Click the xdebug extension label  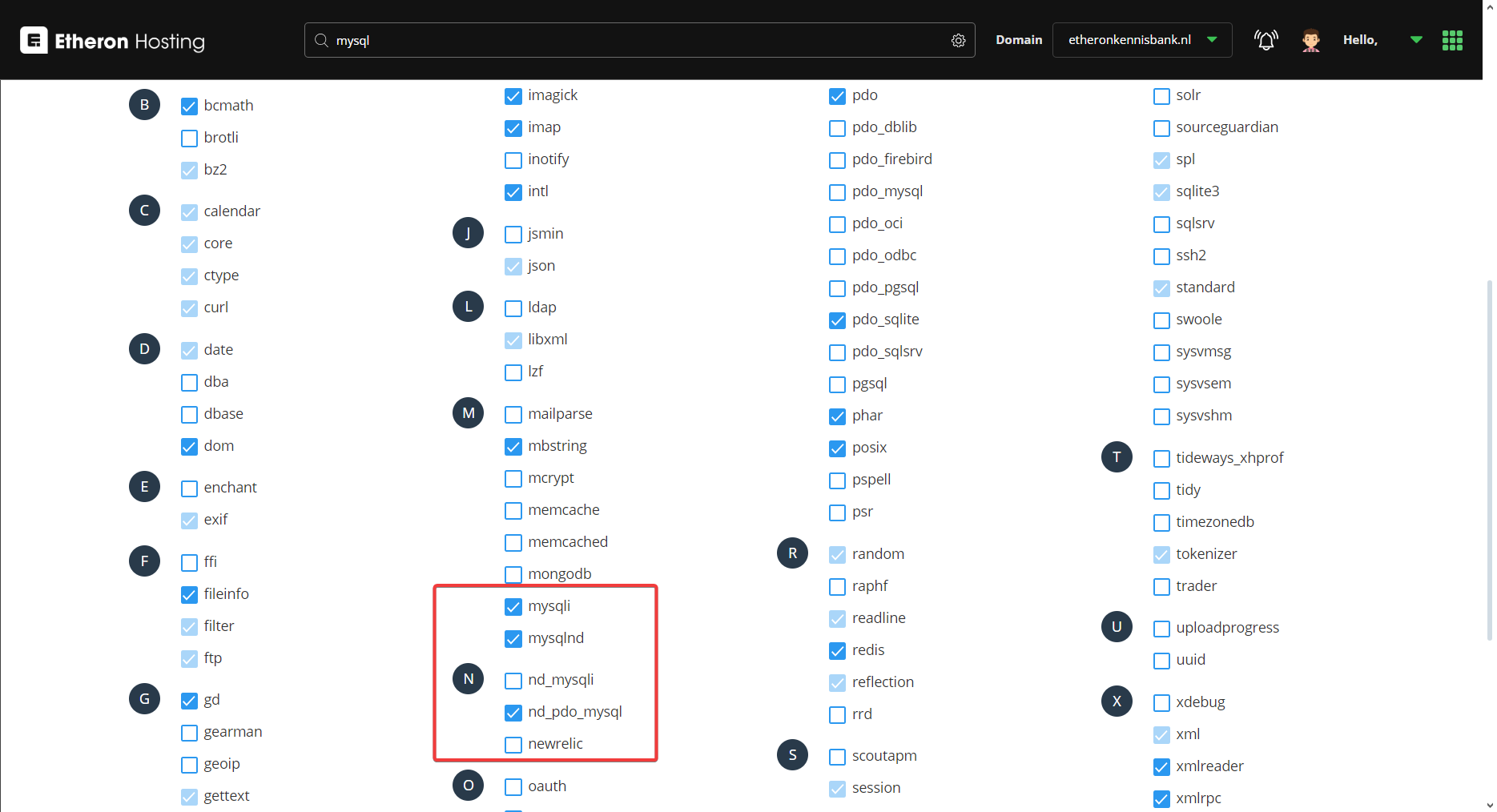tap(1200, 702)
